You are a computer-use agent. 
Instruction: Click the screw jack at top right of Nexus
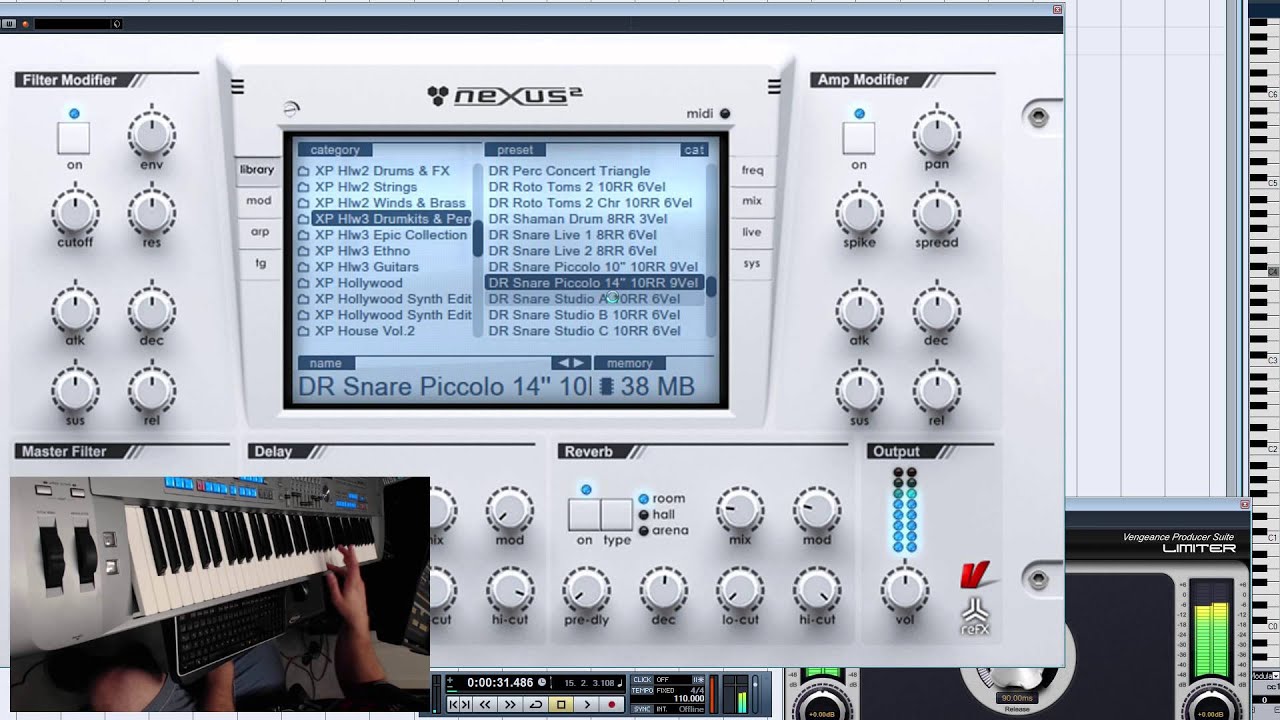click(x=1038, y=117)
